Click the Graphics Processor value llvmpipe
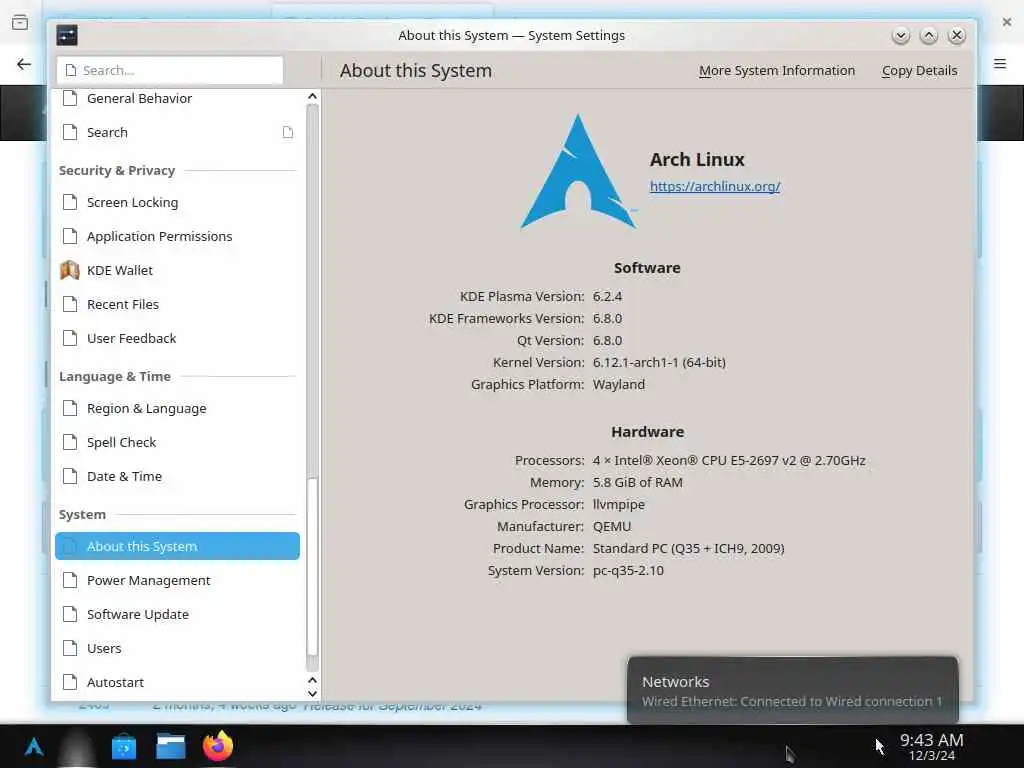Viewport: 1024px width, 768px height. click(x=618, y=504)
